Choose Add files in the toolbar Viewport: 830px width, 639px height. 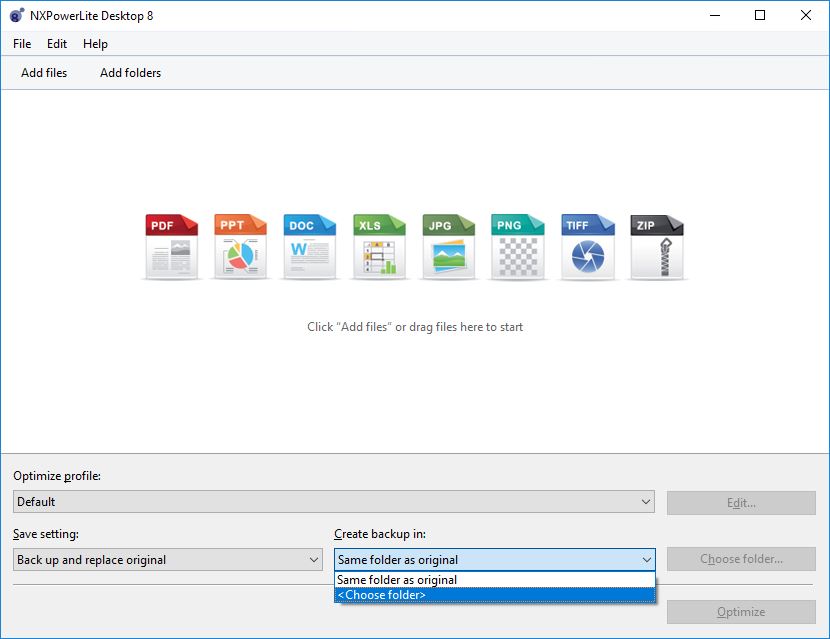pyautogui.click(x=44, y=73)
